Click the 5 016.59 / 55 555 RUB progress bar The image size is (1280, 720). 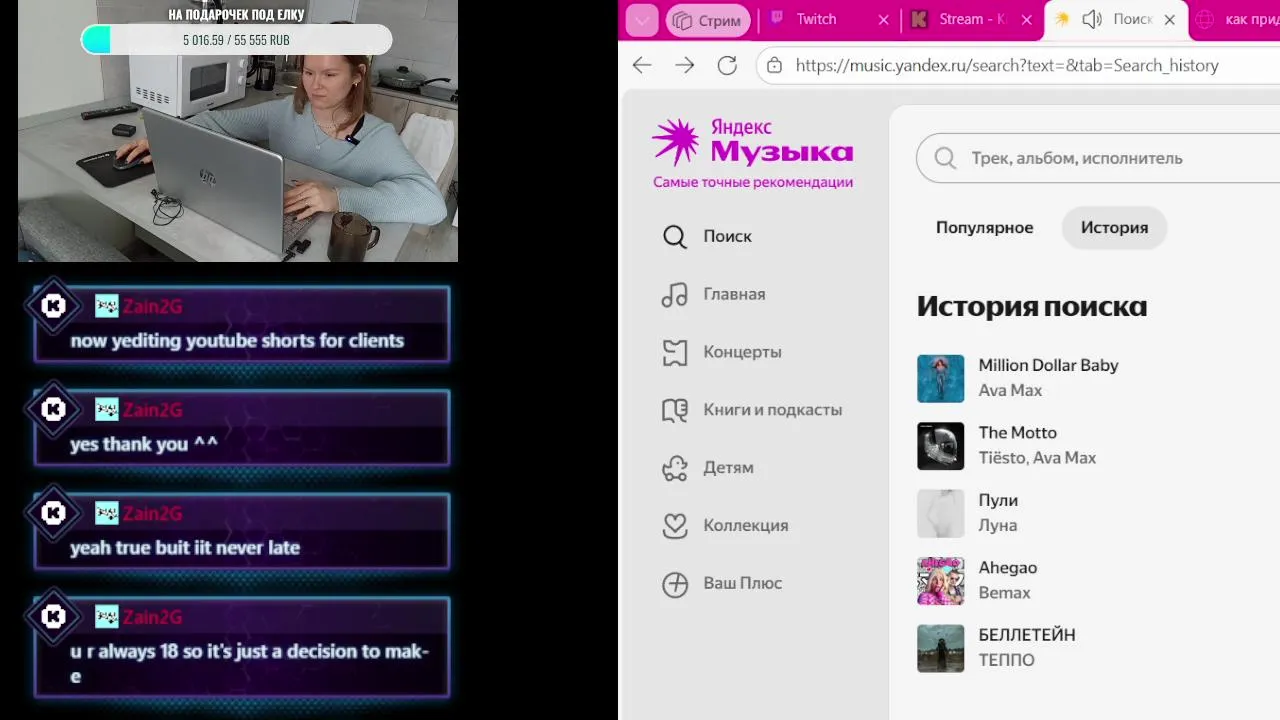coord(236,40)
